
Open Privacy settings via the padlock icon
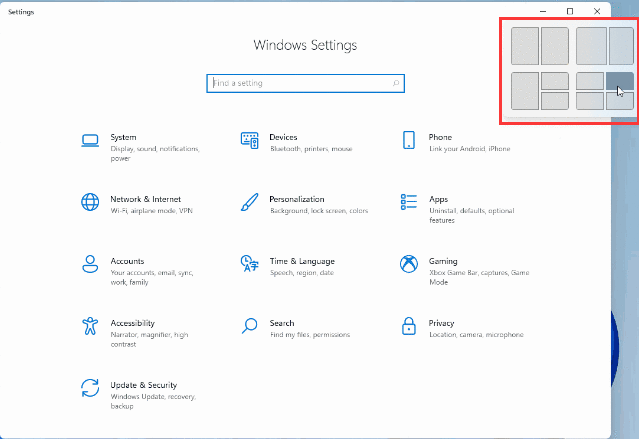pyautogui.click(x=409, y=326)
